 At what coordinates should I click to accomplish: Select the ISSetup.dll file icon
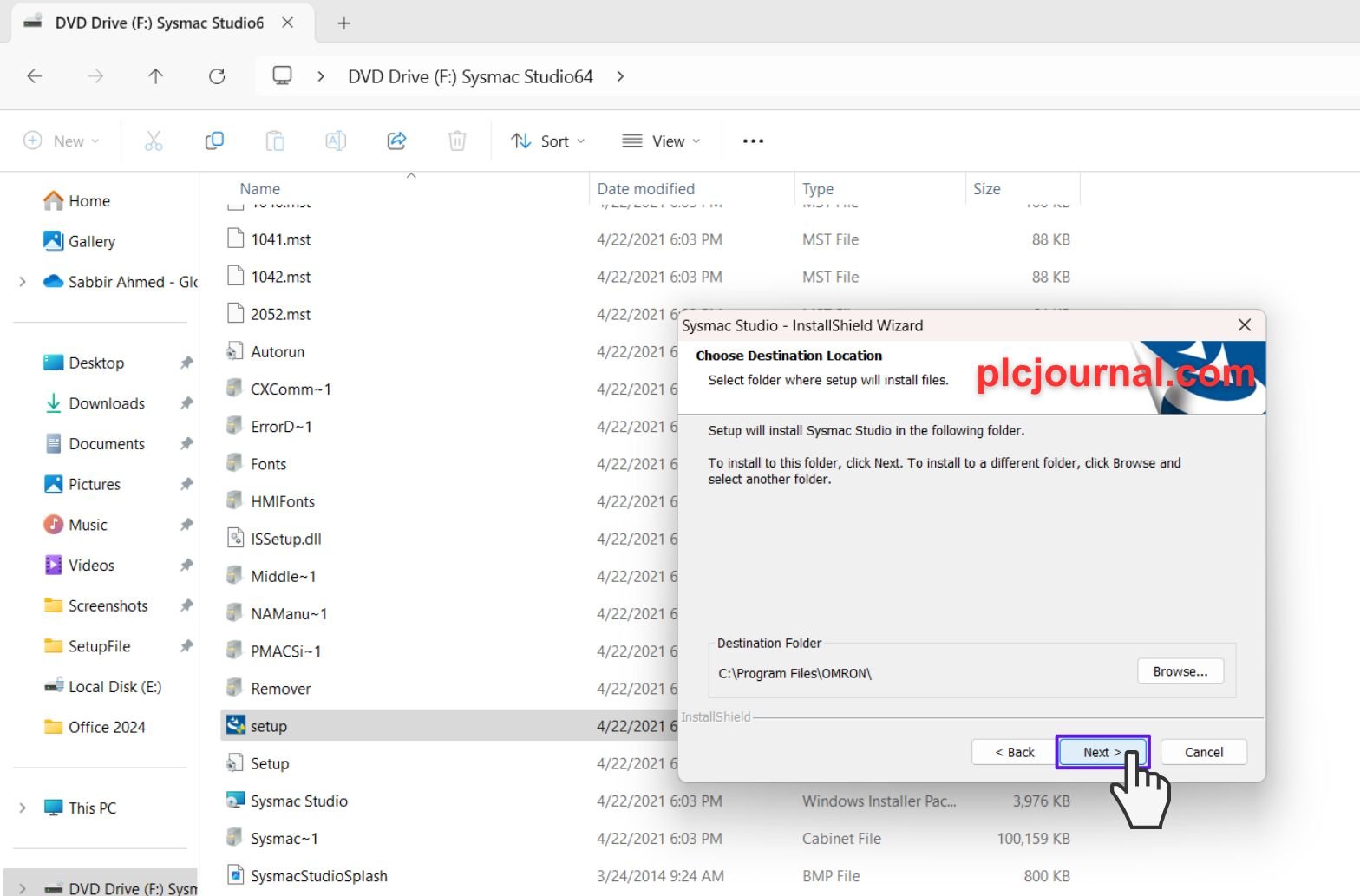pos(235,539)
